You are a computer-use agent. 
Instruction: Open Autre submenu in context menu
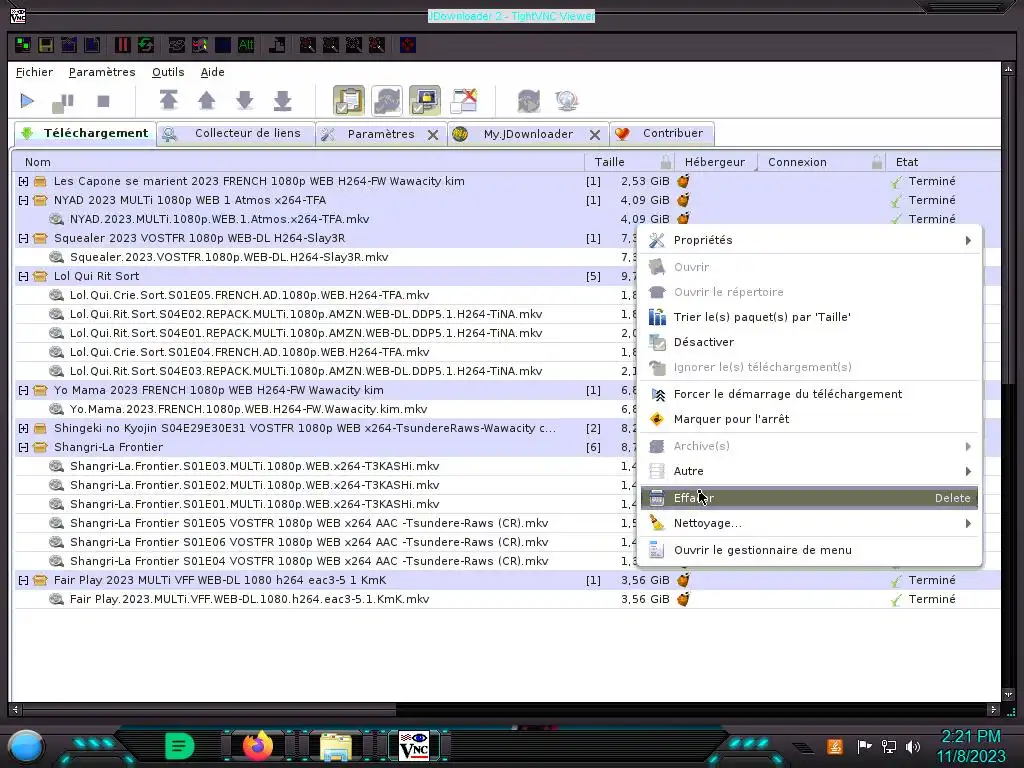tap(809, 471)
